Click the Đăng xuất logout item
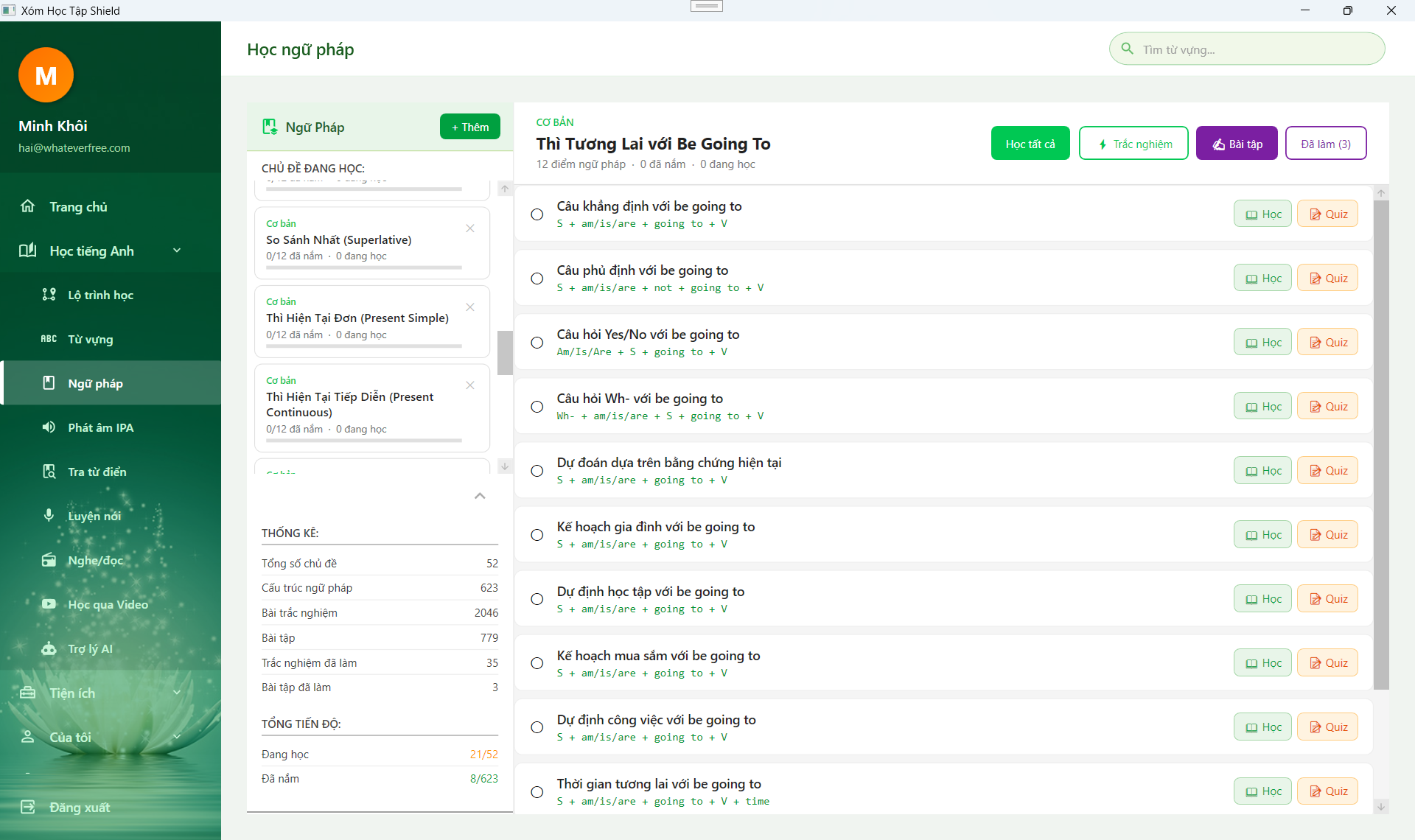The image size is (1415, 840). tap(111, 807)
